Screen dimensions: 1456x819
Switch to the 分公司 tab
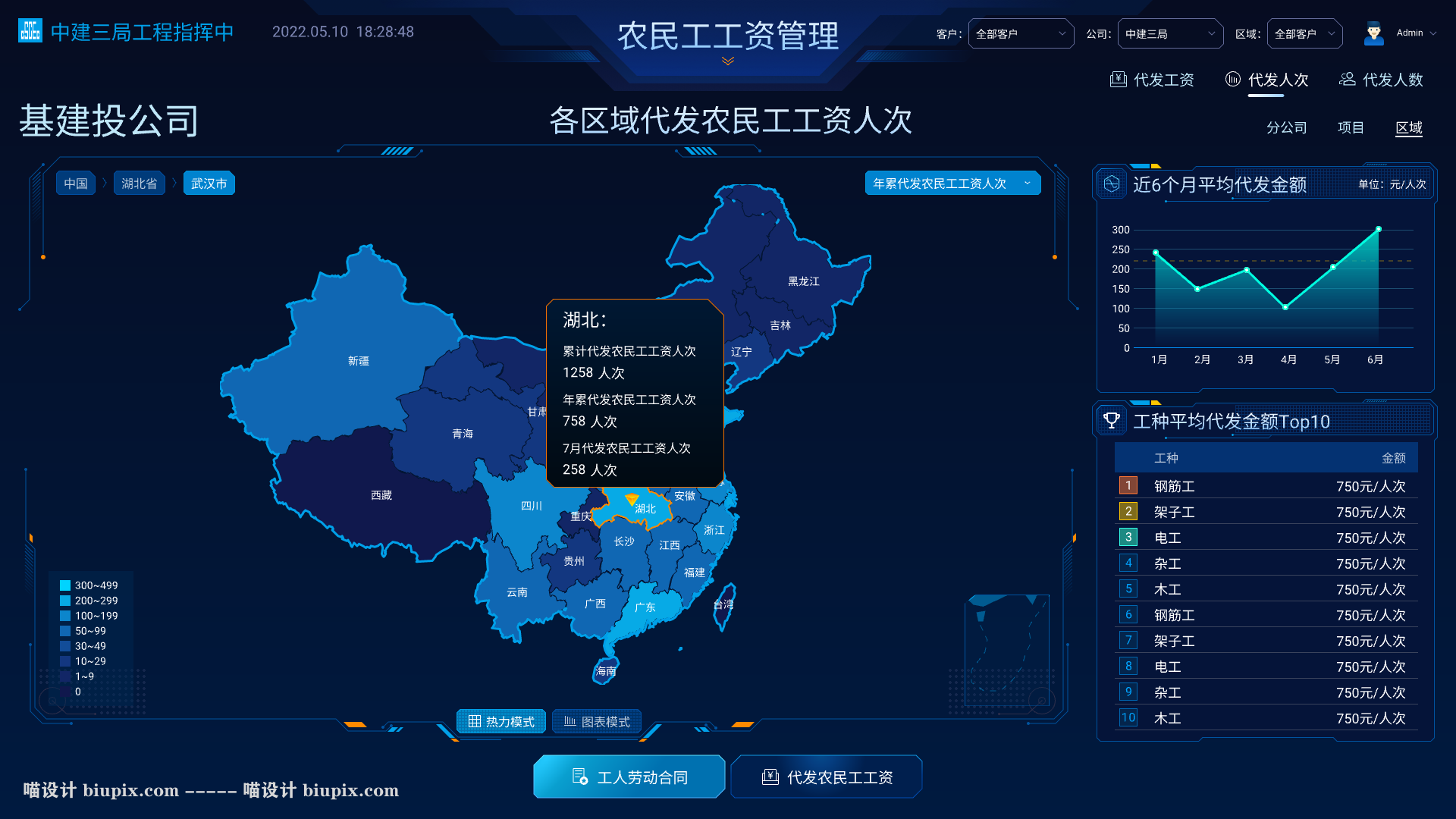(x=1286, y=127)
